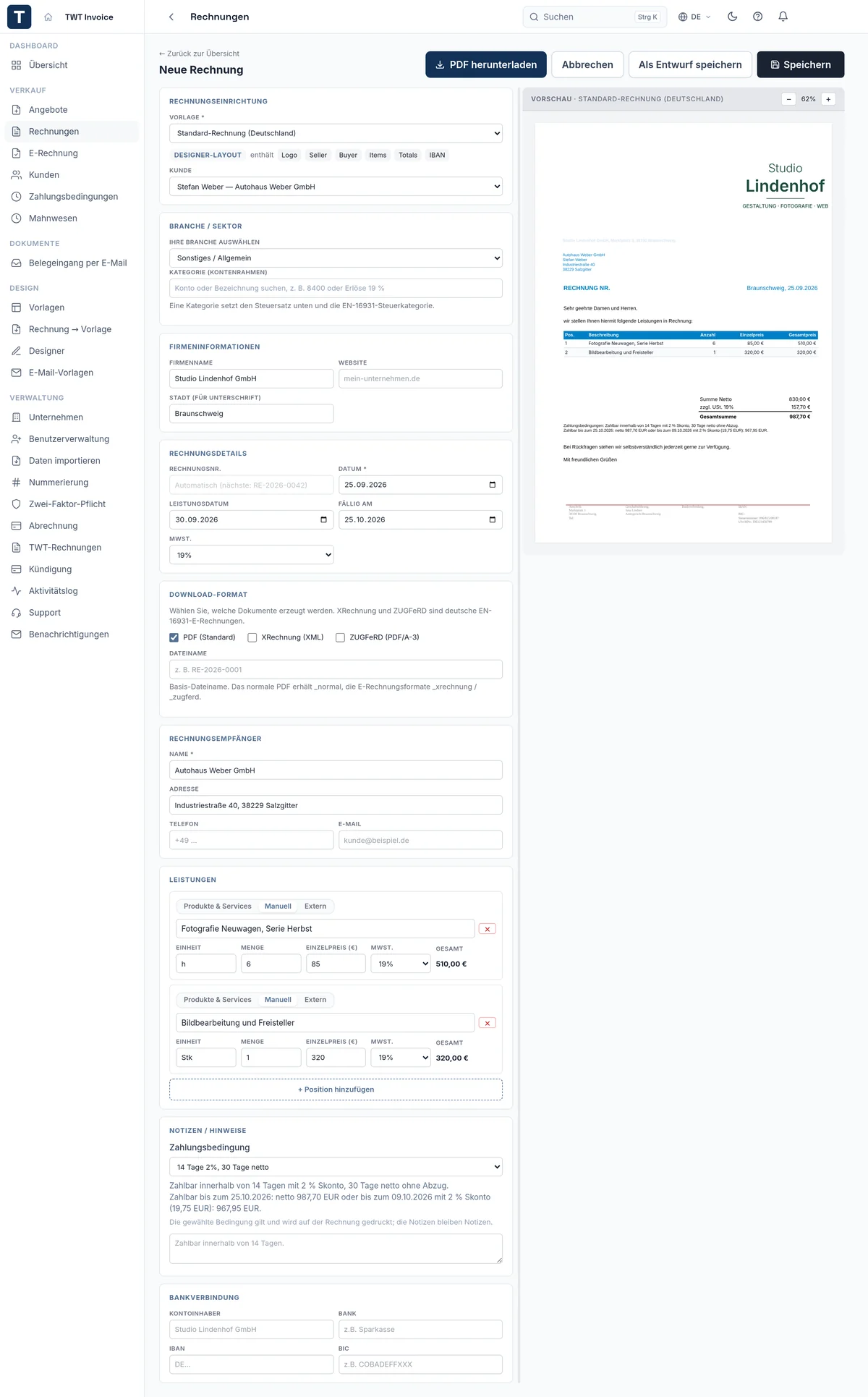Click the back chevron next to Rechnungen
The image size is (868, 1397).
pyautogui.click(x=171, y=17)
